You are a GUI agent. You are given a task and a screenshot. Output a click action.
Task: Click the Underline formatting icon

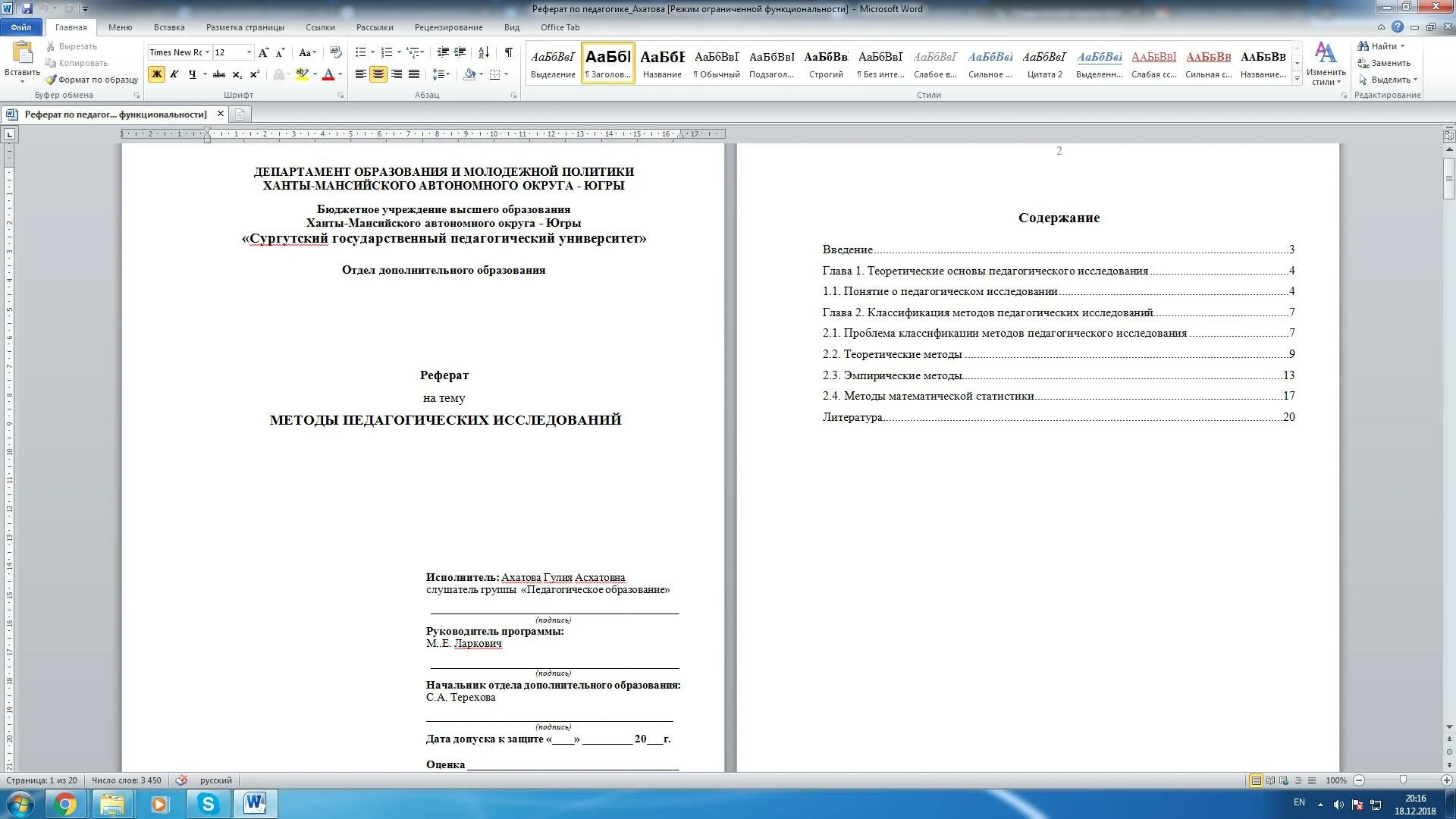[191, 74]
